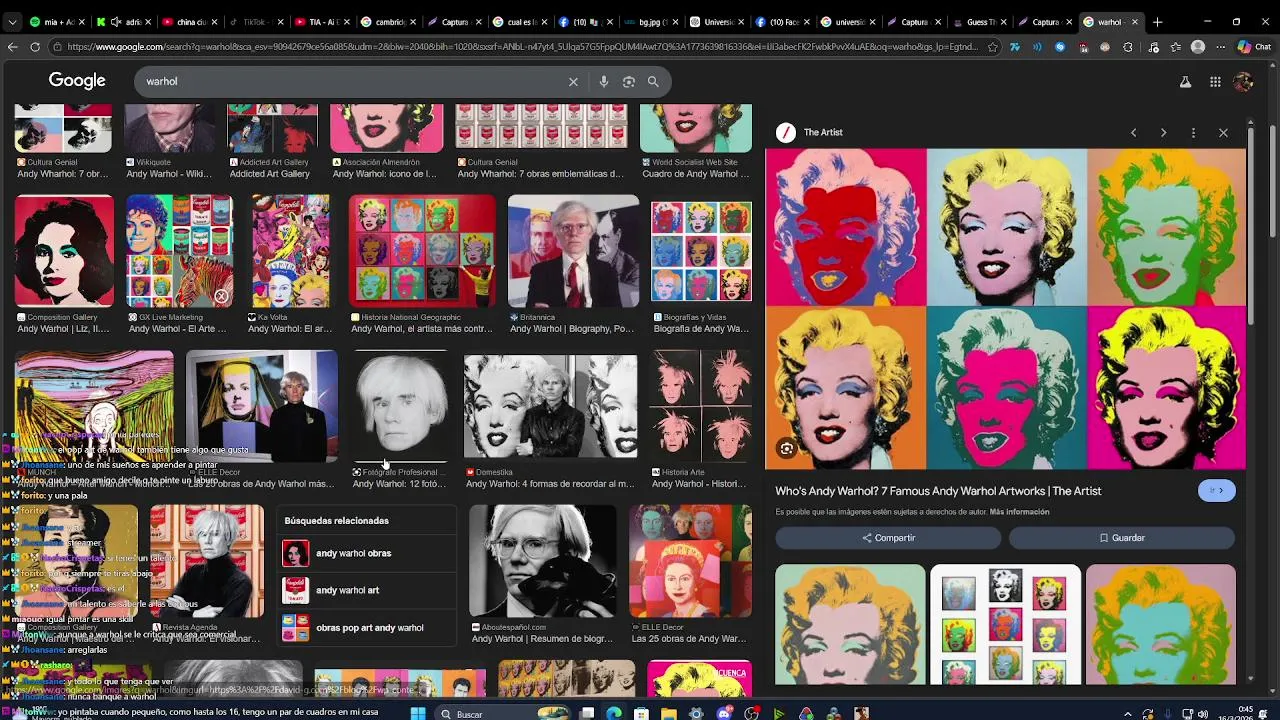Viewport: 1280px width, 720px height.
Task: Click the large Marilyn preview image
Action: [x=1005, y=309]
